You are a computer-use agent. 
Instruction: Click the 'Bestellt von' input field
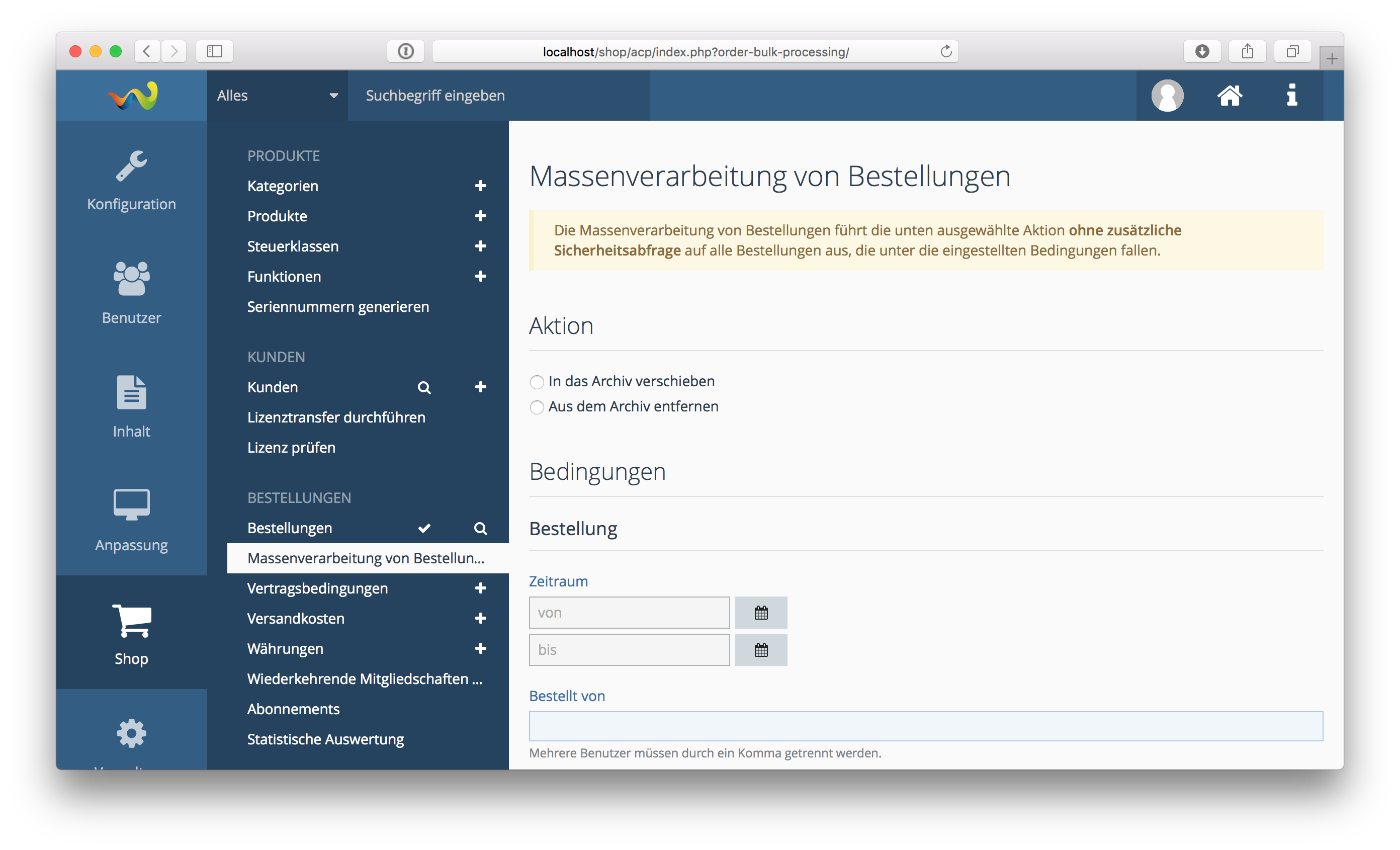click(x=925, y=726)
